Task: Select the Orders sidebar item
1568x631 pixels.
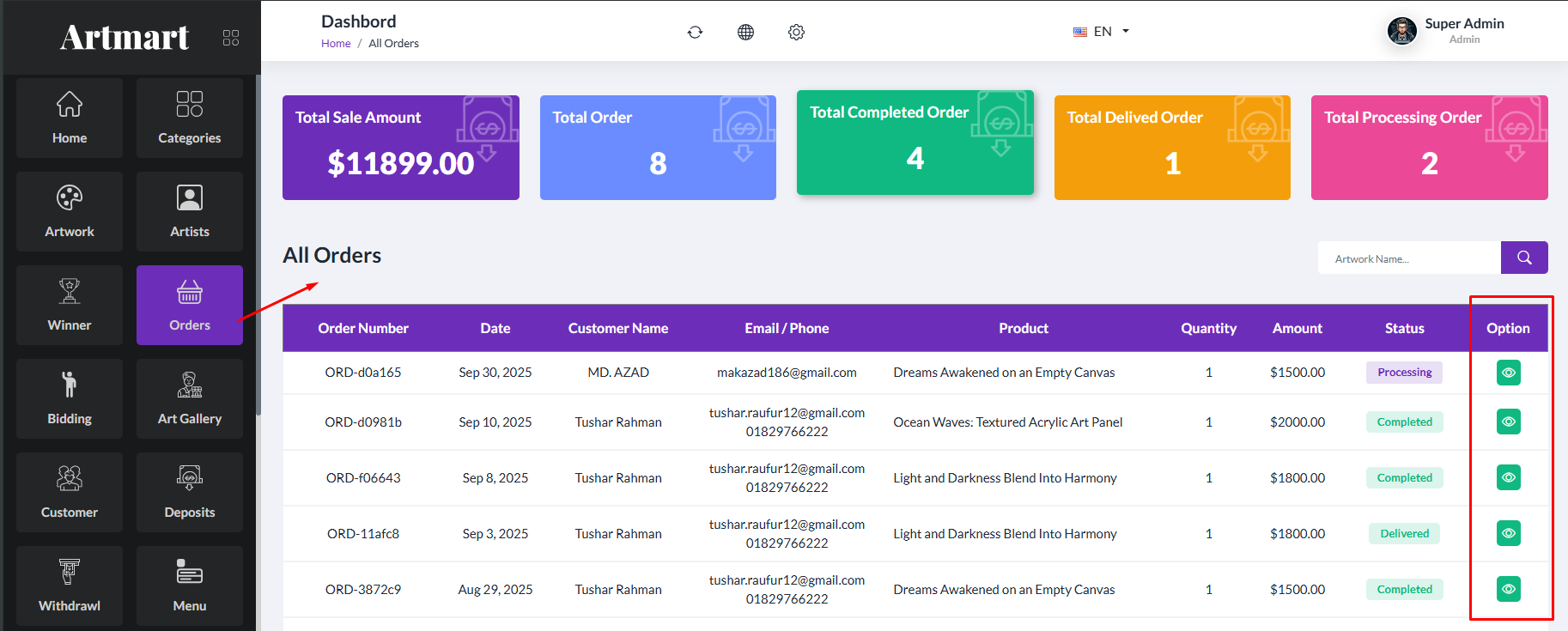Action: click(189, 305)
